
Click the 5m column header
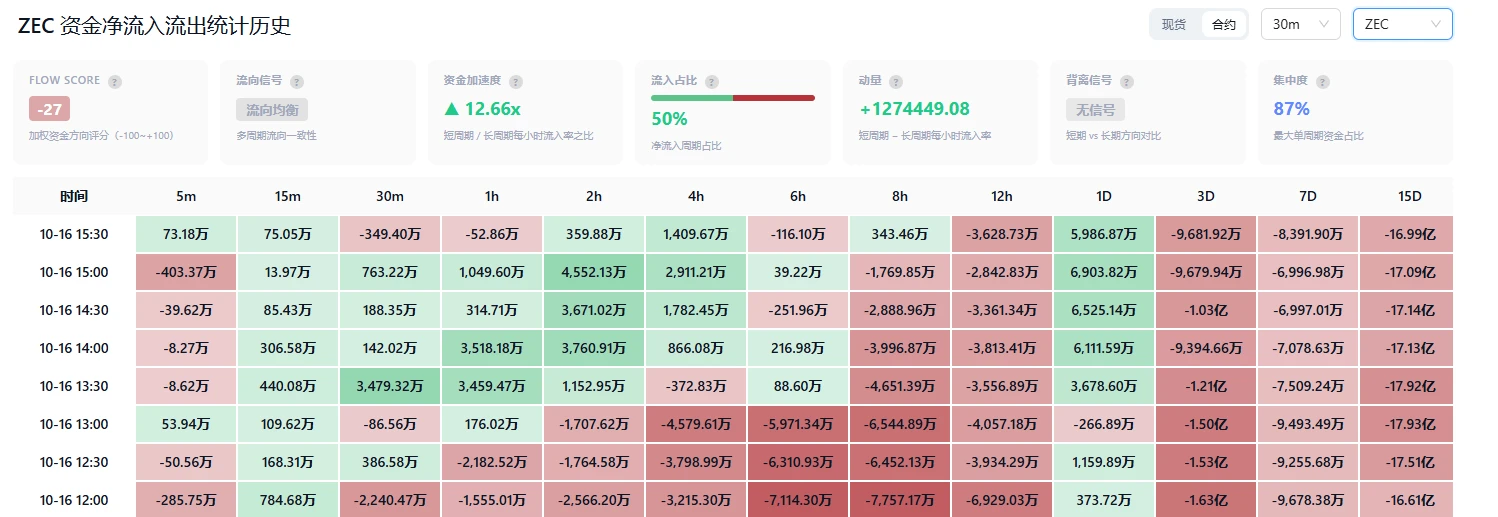[186, 196]
